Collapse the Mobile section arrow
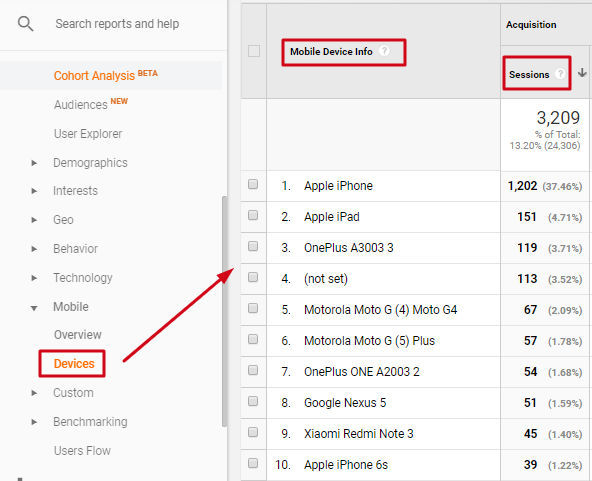The image size is (592, 481). pos(34,308)
